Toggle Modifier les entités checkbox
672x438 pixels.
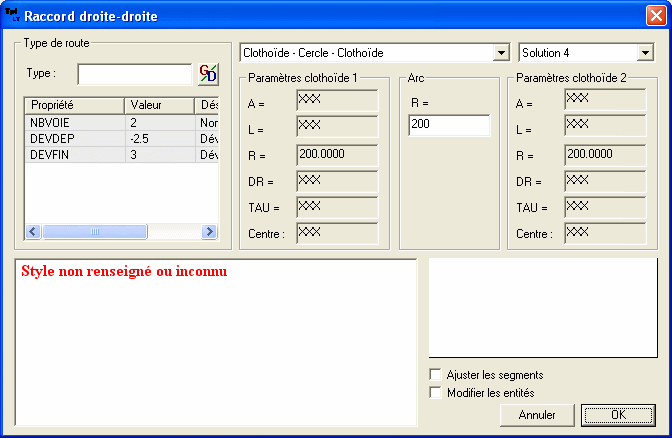click(435, 393)
